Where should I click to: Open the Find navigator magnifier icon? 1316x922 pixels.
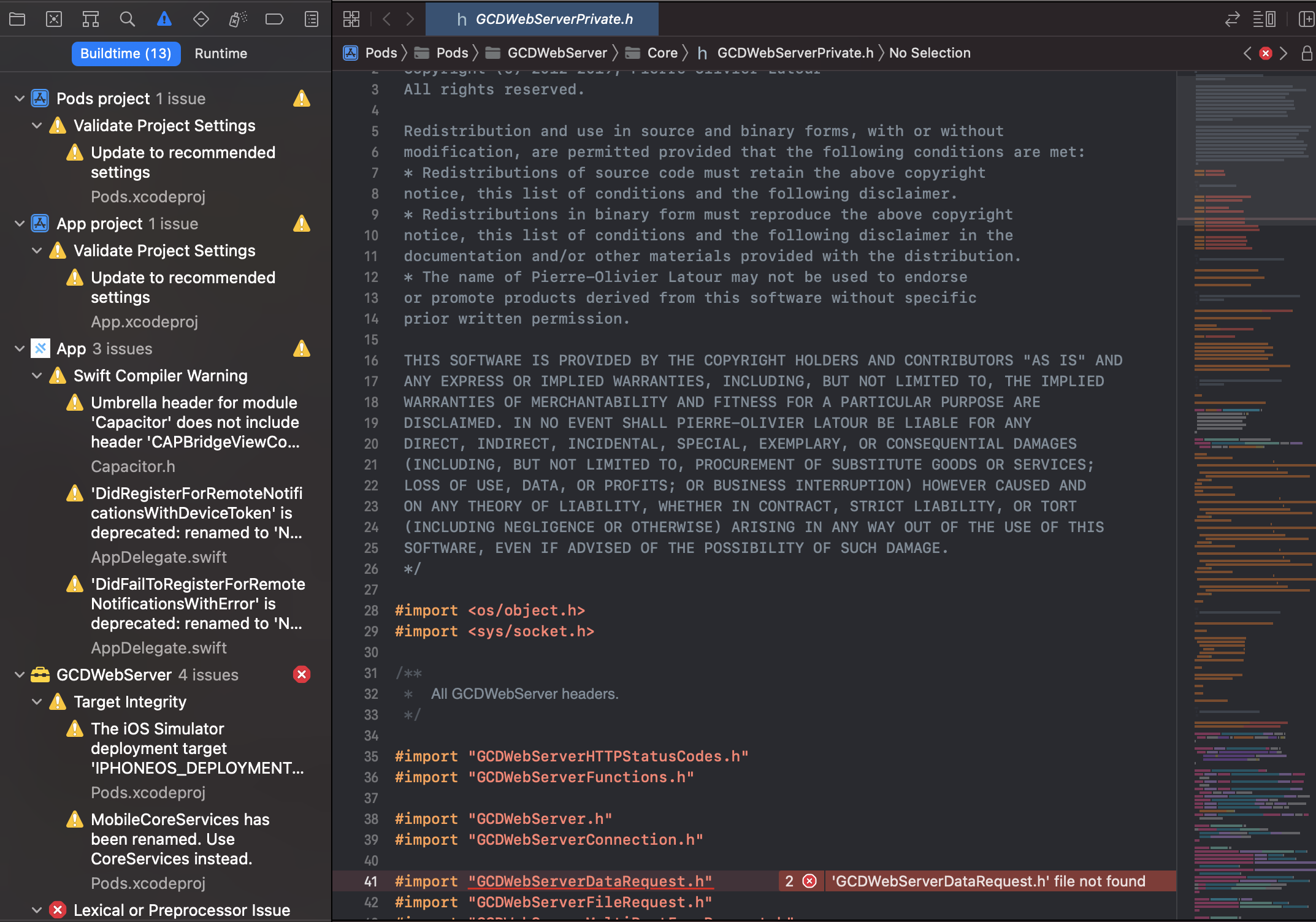(x=128, y=19)
